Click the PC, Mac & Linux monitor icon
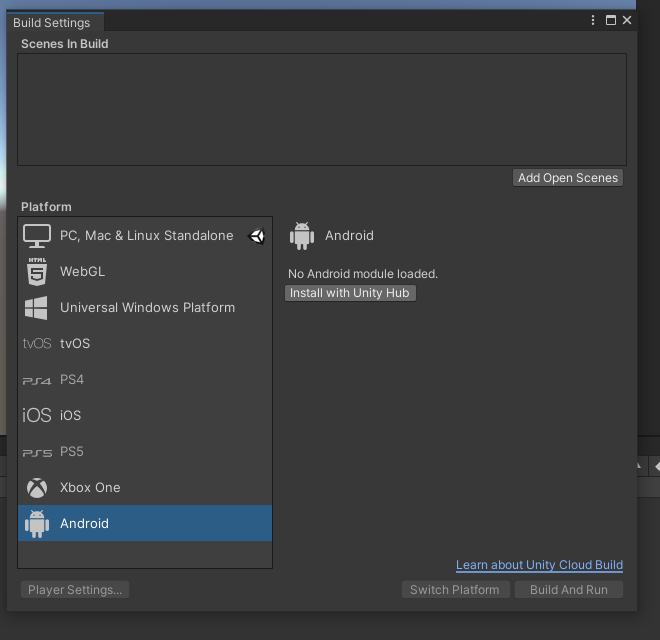The height and width of the screenshot is (640, 660). pos(37,236)
